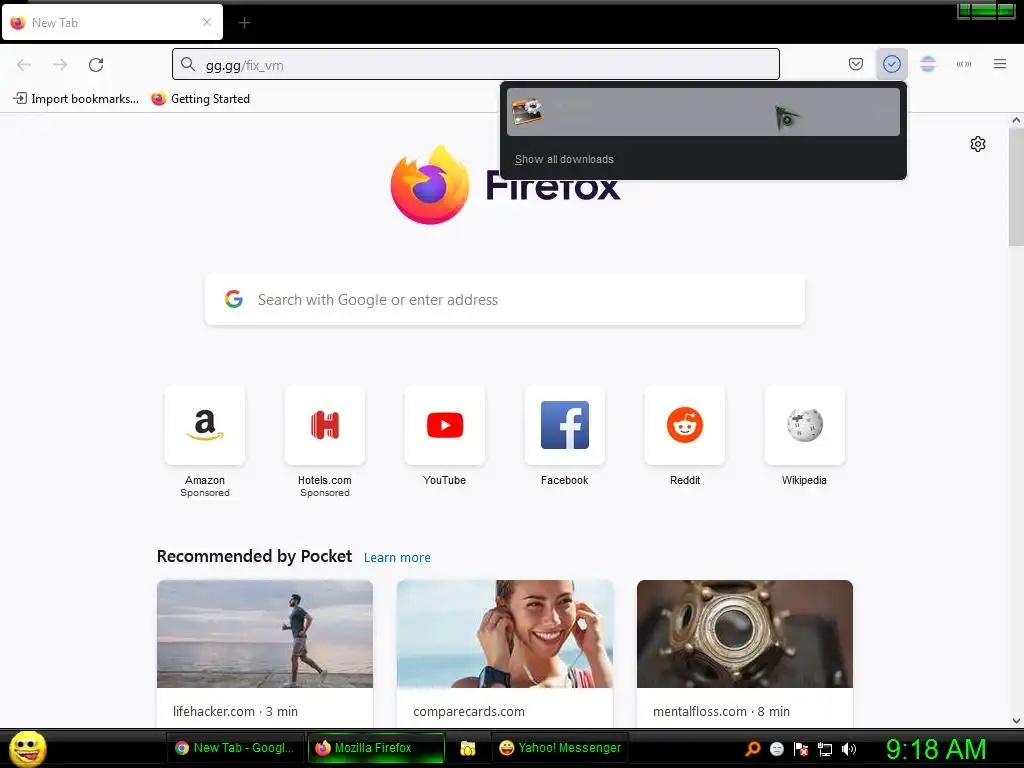Click "Recommended by Pocket" heading
The width and height of the screenshot is (1024, 768).
click(x=254, y=556)
